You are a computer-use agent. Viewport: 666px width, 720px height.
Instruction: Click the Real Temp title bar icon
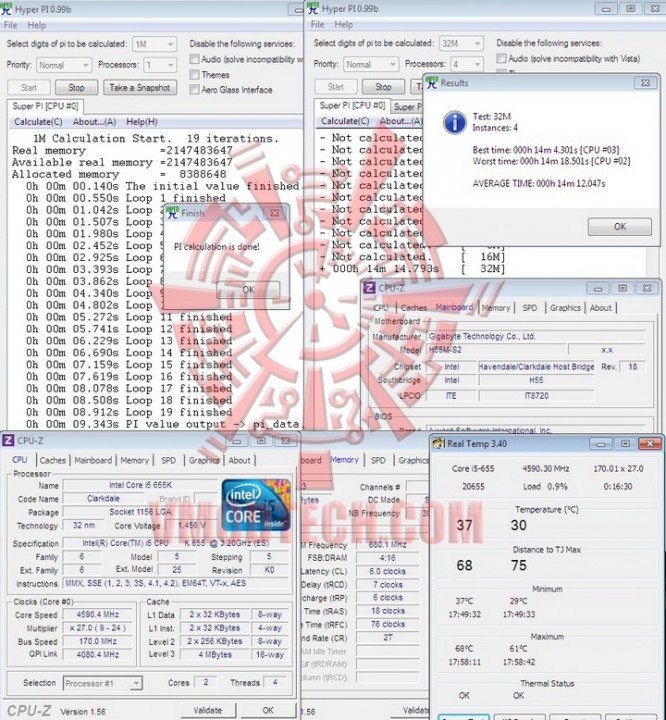(438, 443)
